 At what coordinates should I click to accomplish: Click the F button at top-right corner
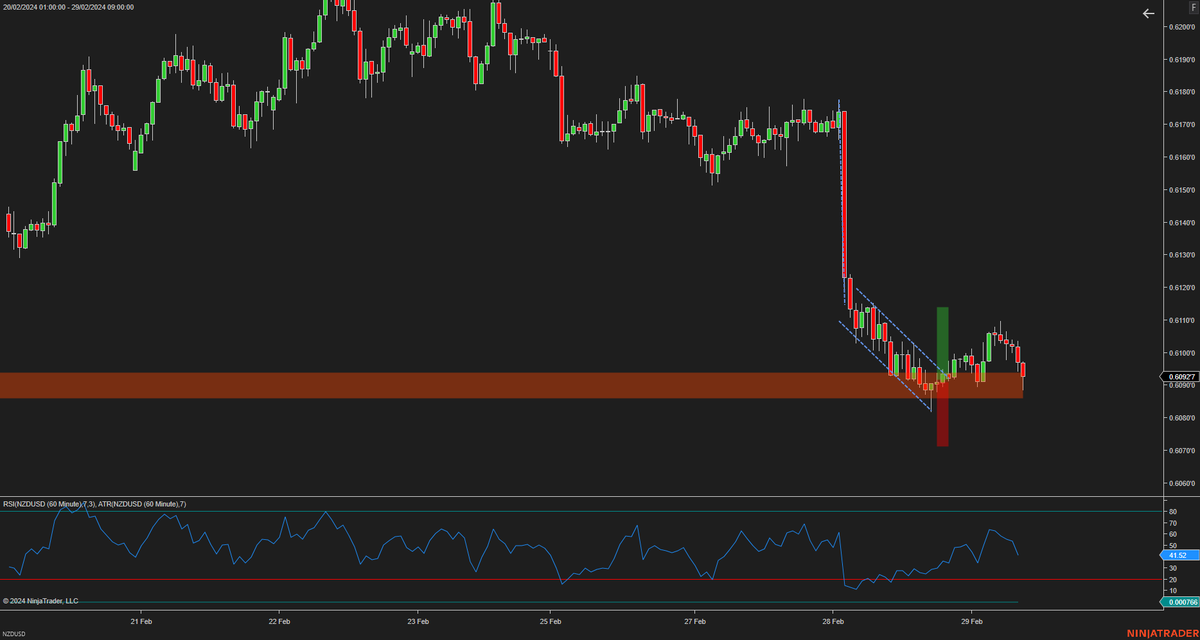pyautogui.click(x=1193, y=7)
